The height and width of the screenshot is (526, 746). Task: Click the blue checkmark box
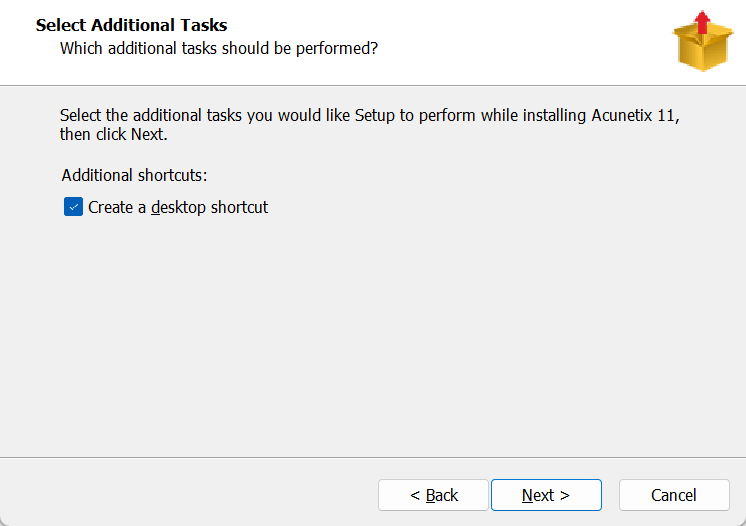pyautogui.click(x=73, y=207)
